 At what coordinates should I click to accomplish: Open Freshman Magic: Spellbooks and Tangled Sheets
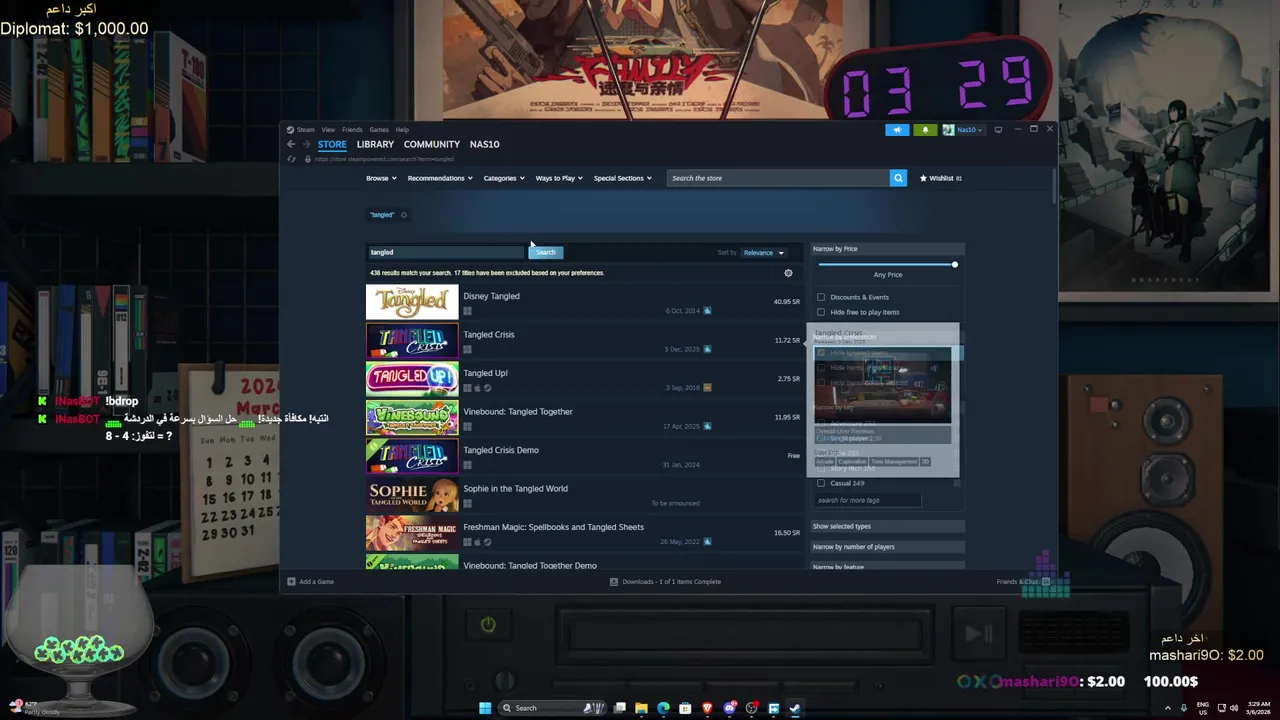click(584, 533)
